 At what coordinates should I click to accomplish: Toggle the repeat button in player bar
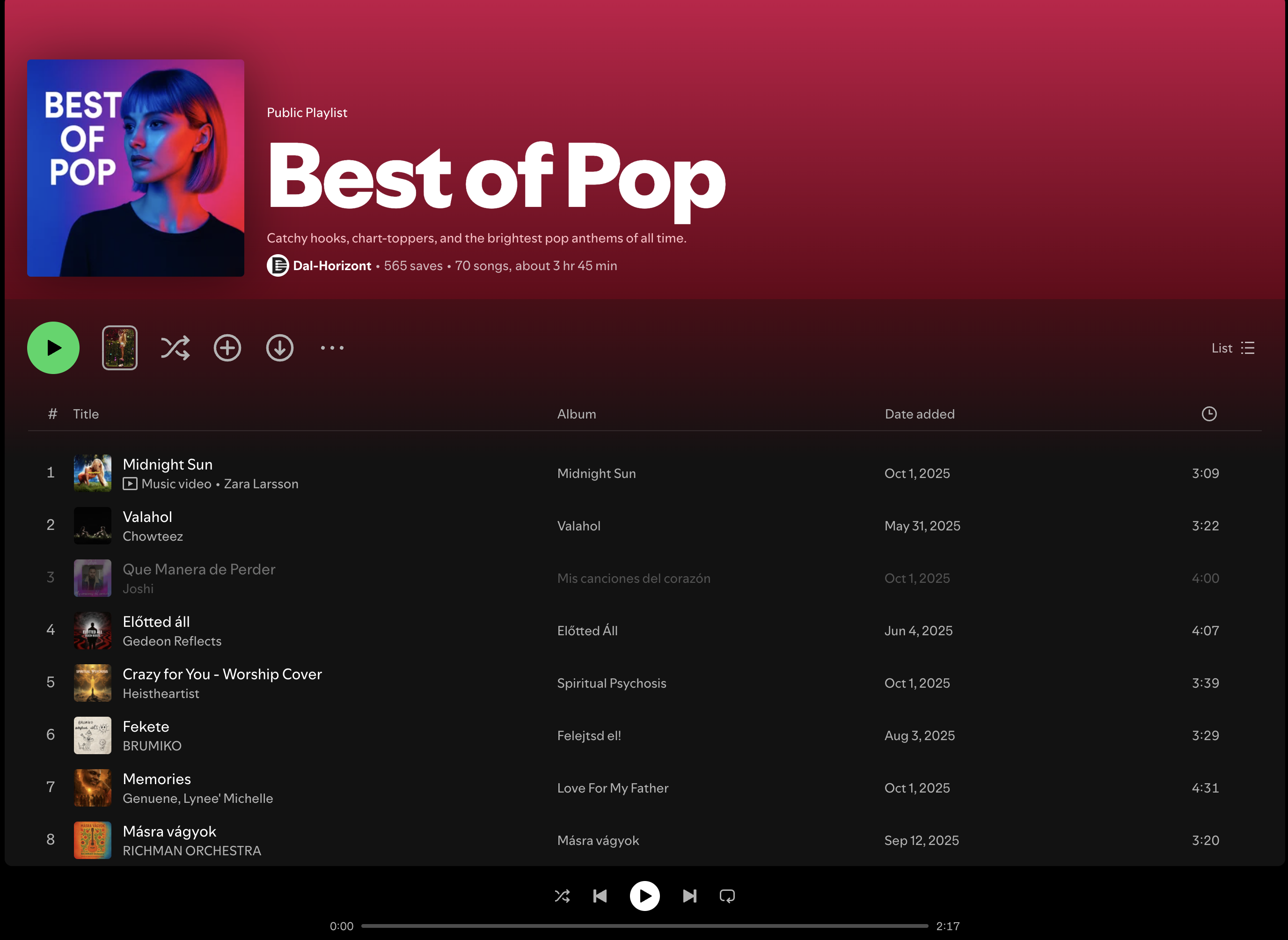(726, 896)
